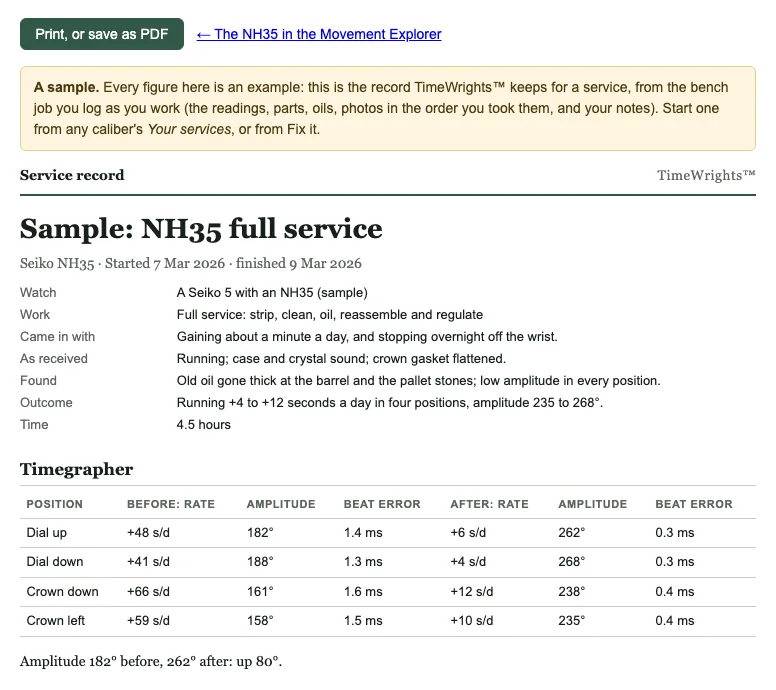Click the '1.6 ms' beat error cell
The width and height of the screenshot is (776, 690).
[x=363, y=591]
